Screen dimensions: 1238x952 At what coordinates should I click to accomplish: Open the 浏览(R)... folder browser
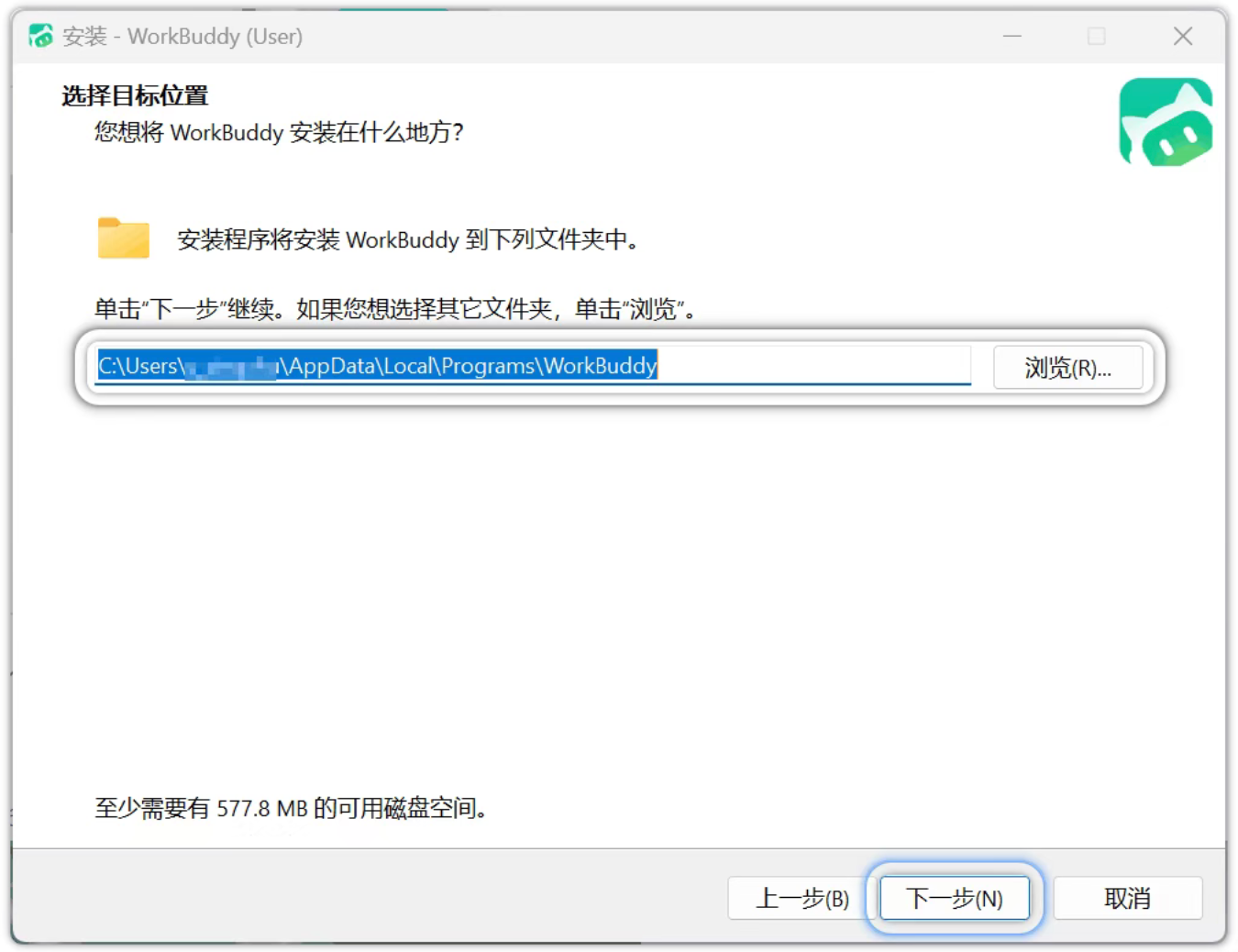click(x=1067, y=367)
